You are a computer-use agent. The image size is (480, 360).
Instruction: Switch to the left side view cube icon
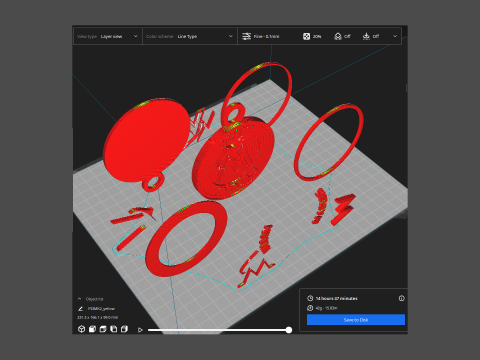[114, 329]
